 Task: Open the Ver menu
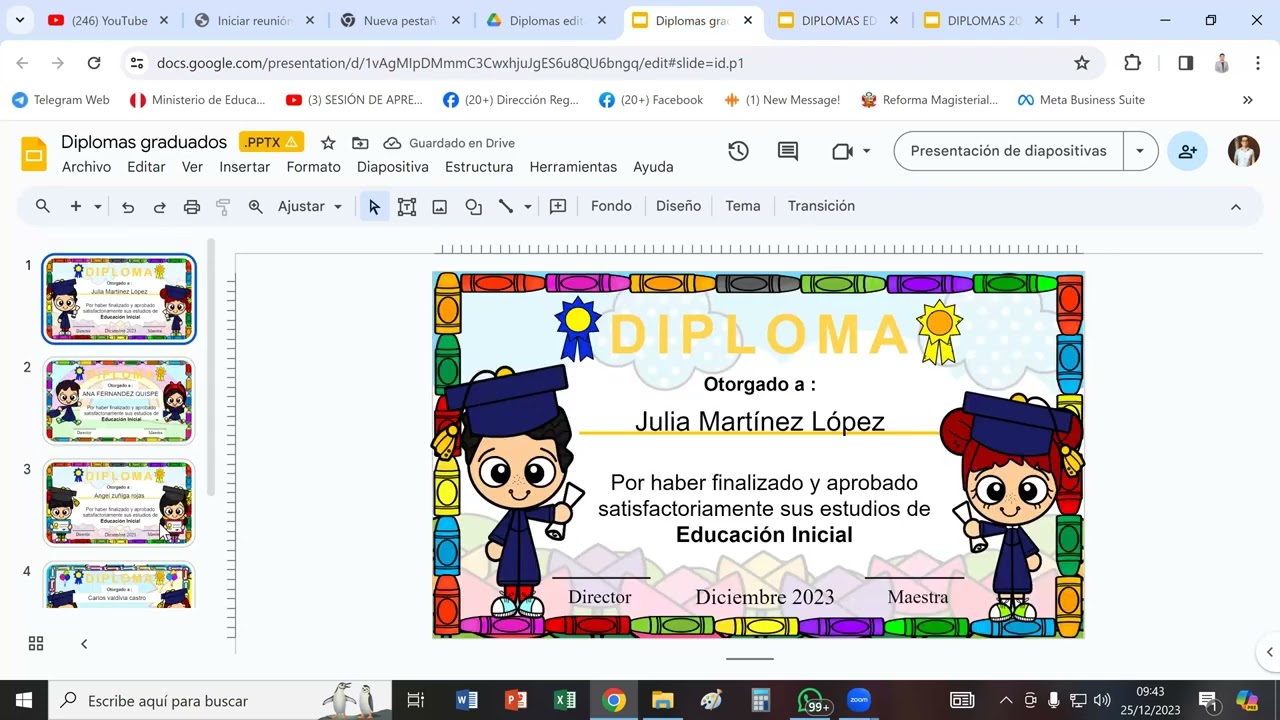(192, 167)
